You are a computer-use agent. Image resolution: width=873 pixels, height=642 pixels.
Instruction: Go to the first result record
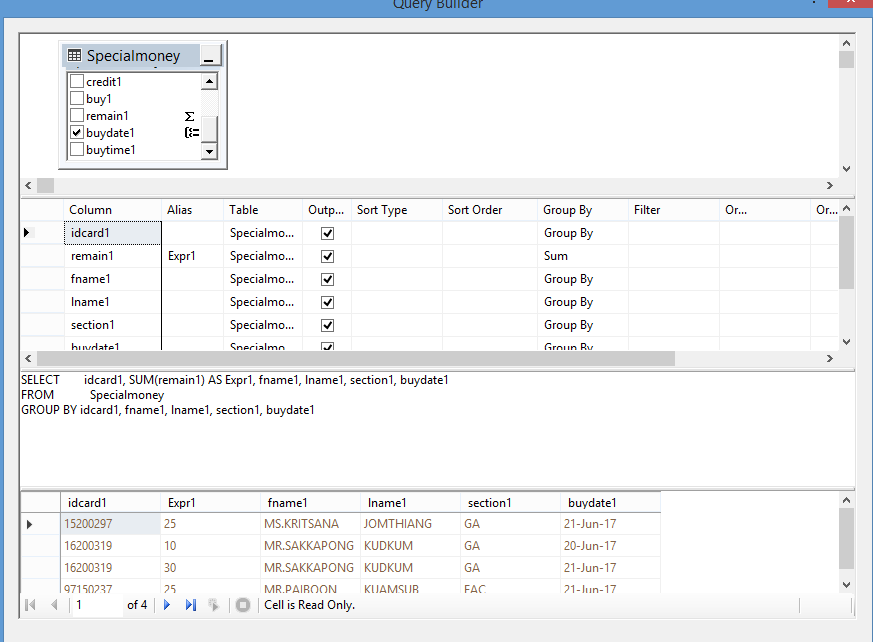coord(31,605)
